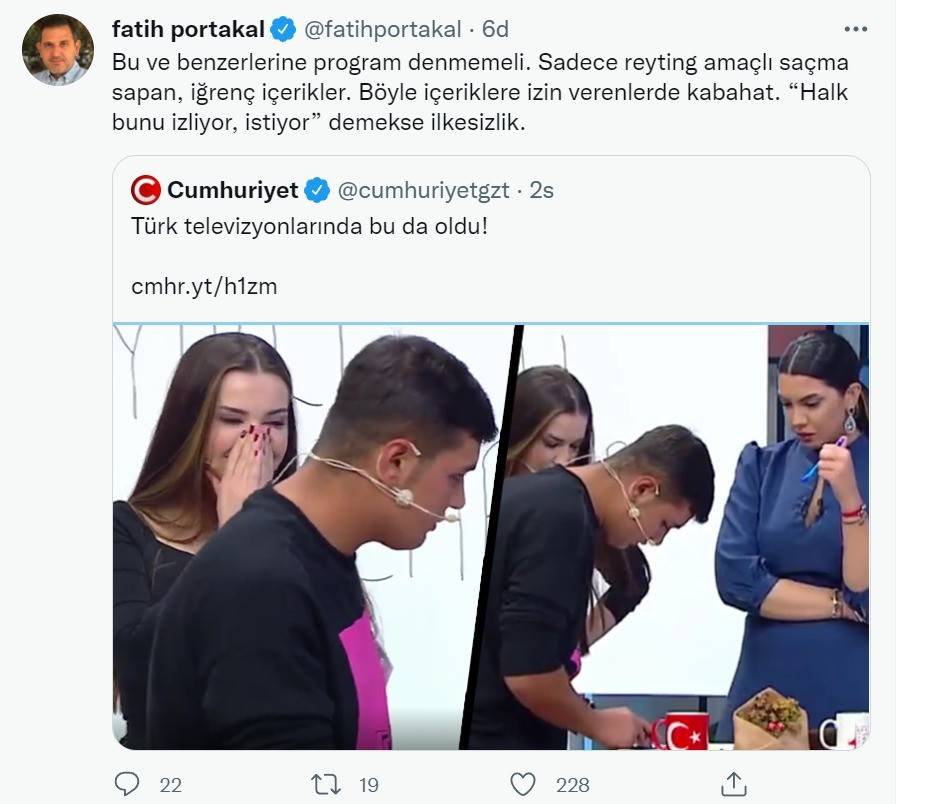Open the cmhr.yt/h1zm link
Image resolution: width=929 pixels, height=804 pixels.
(204, 286)
